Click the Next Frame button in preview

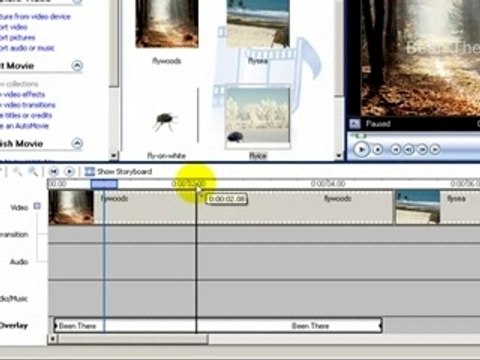[422, 150]
